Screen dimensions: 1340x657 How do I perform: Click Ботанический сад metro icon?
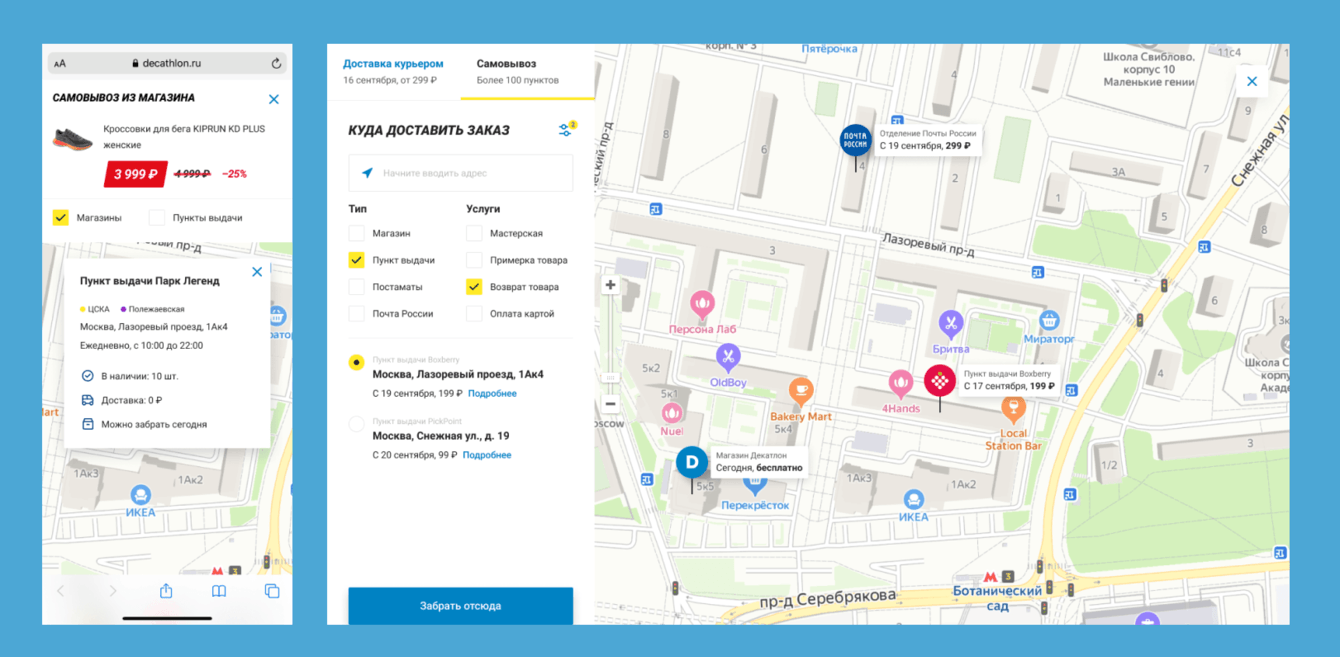(x=991, y=576)
